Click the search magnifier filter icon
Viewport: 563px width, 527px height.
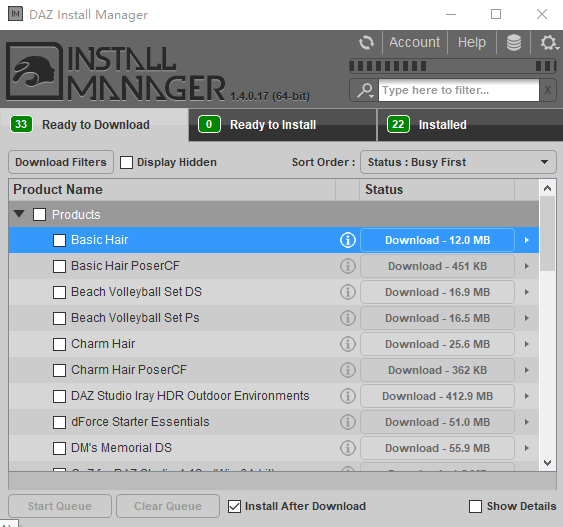pos(365,90)
